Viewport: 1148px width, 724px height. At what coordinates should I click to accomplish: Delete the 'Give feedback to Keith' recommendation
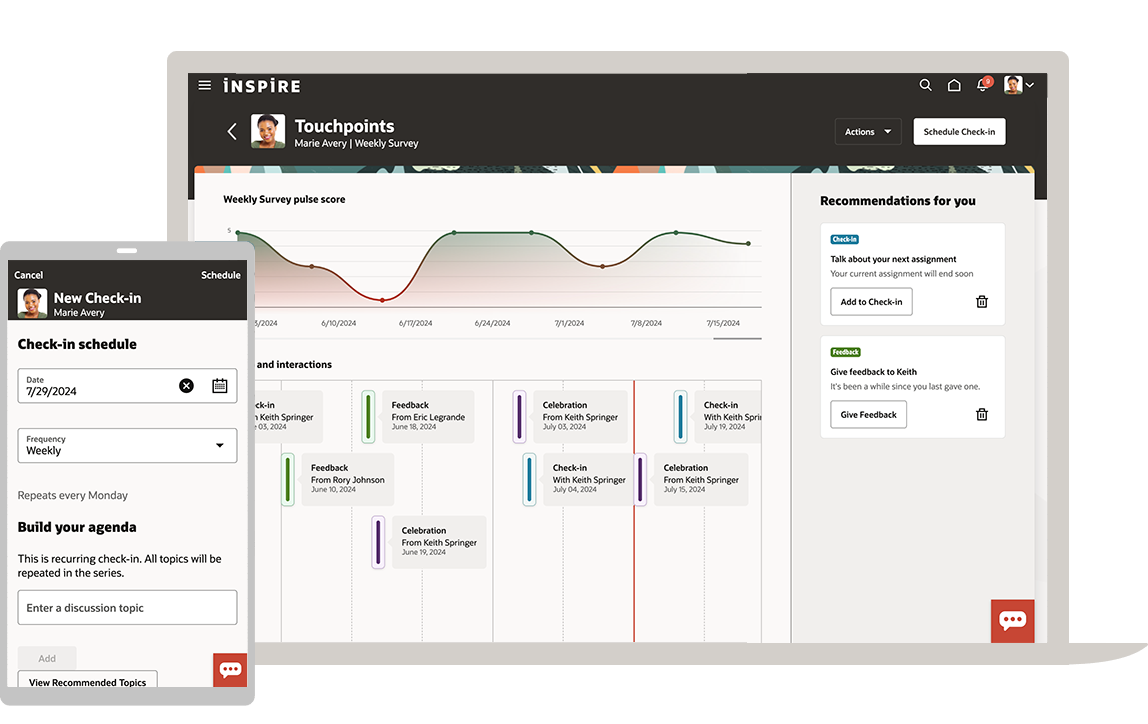(x=981, y=413)
